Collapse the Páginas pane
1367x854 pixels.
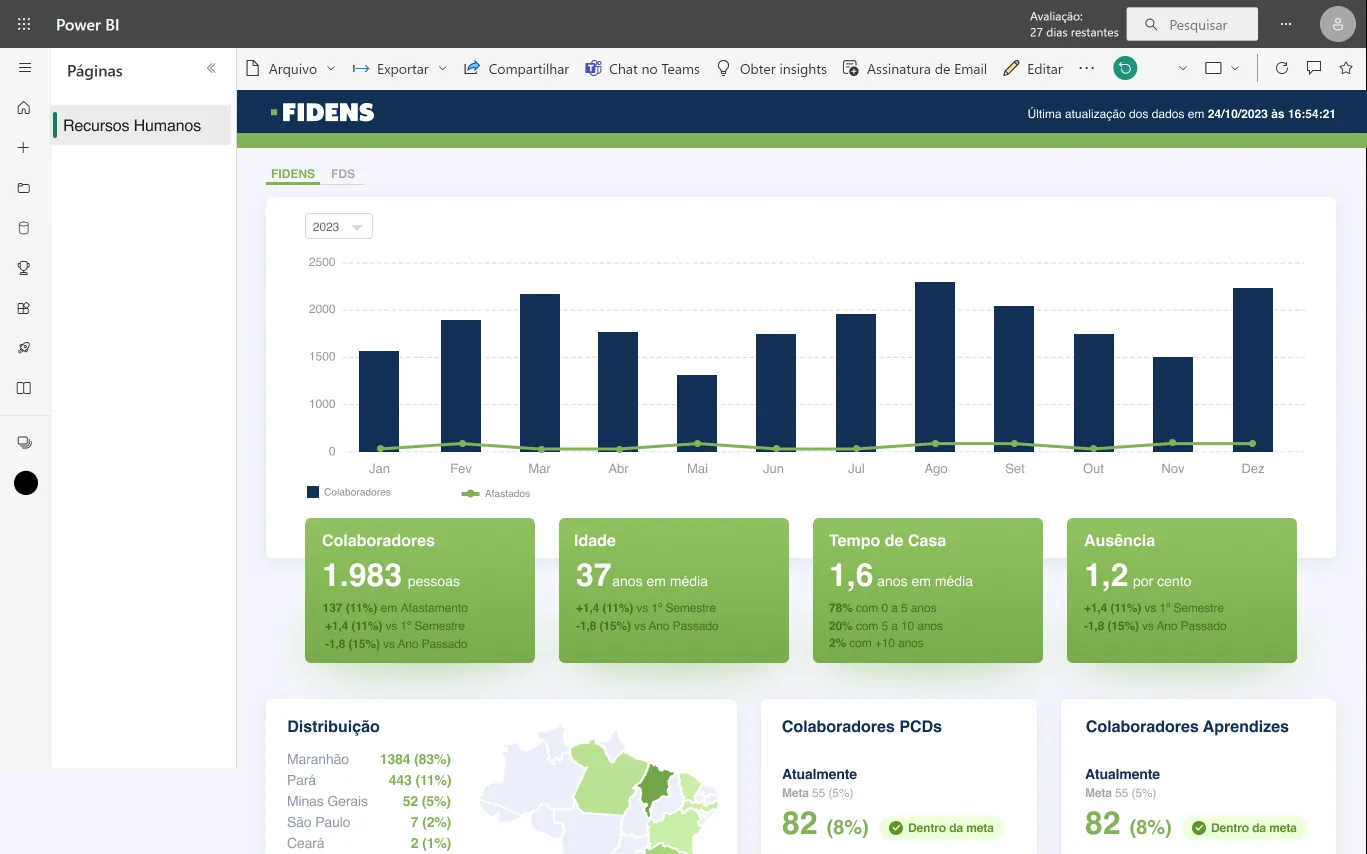pos(211,68)
